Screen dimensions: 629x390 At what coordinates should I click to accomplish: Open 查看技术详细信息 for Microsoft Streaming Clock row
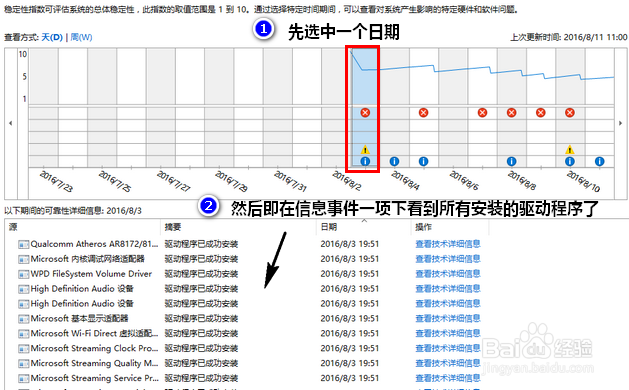point(448,348)
